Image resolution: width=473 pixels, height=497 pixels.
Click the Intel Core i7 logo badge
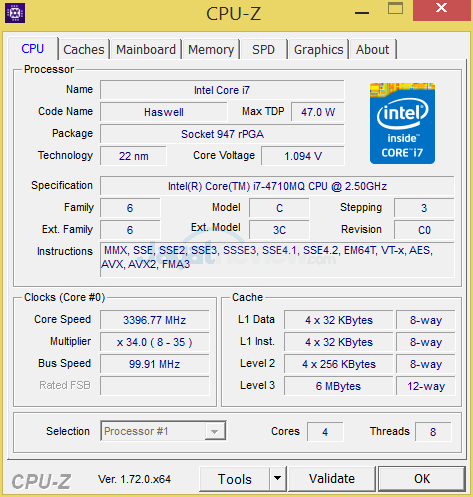402,123
